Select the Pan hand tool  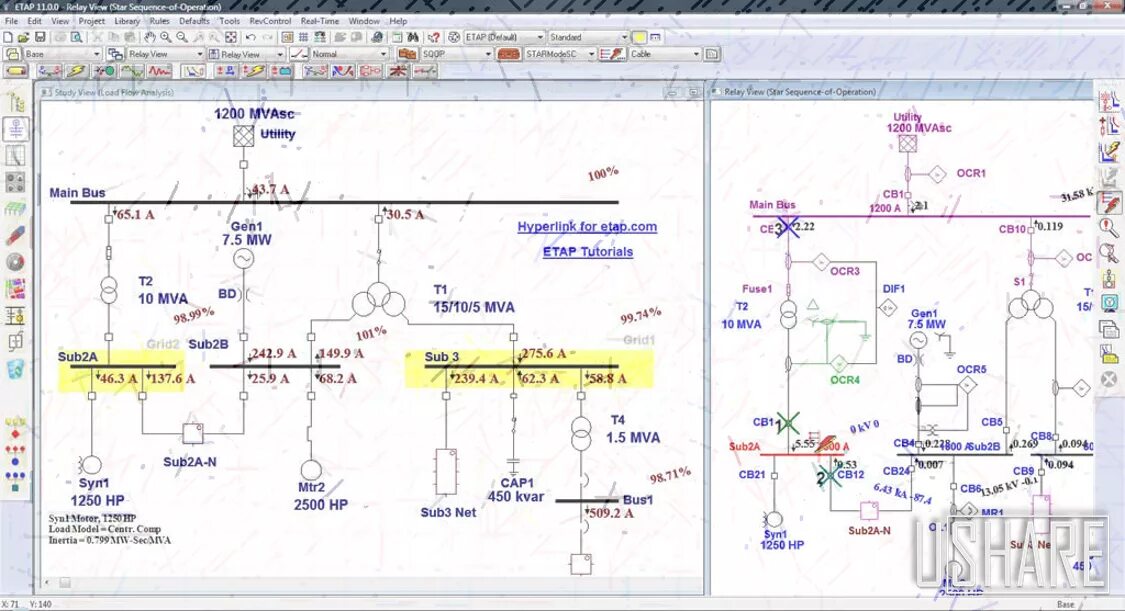[x=149, y=37]
